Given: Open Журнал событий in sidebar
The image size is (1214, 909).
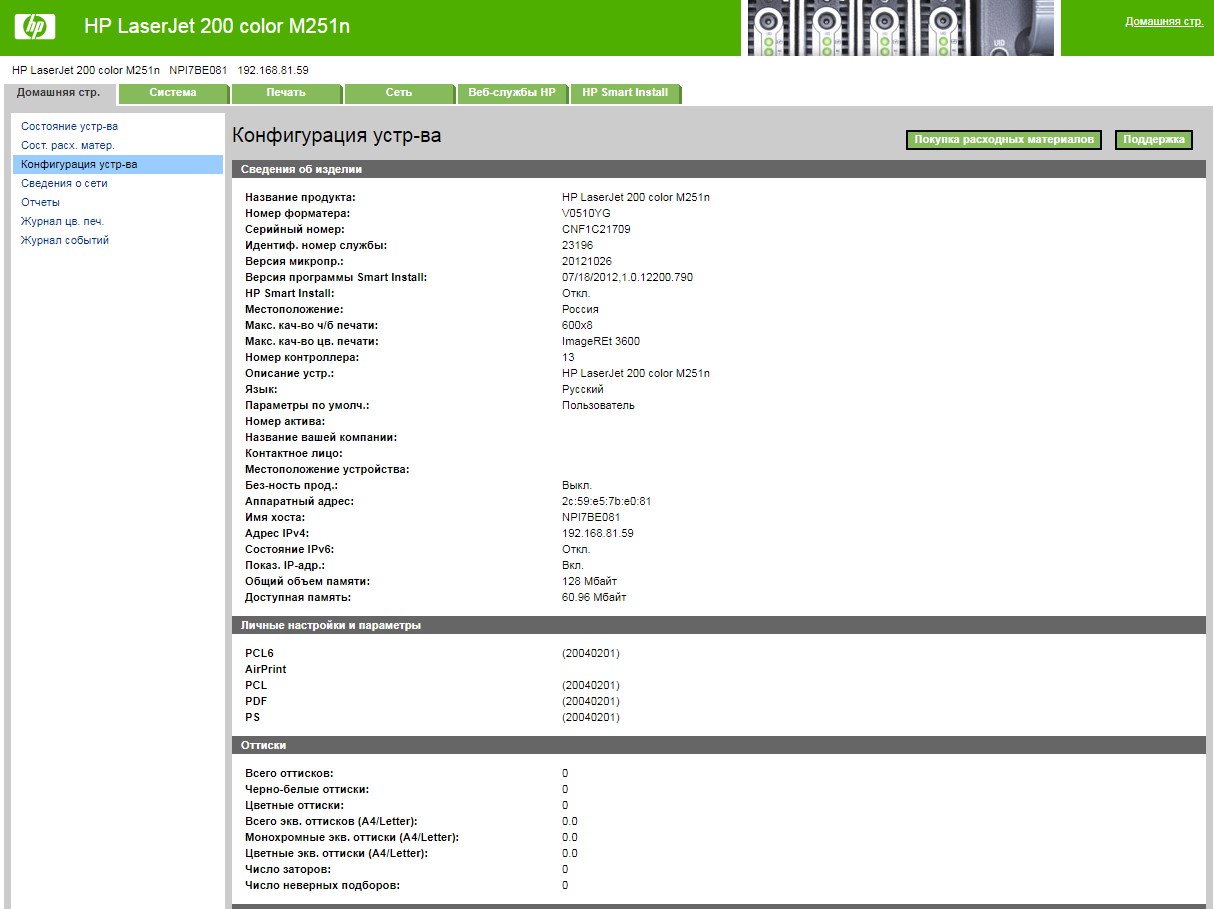Looking at the screenshot, I should [65, 240].
